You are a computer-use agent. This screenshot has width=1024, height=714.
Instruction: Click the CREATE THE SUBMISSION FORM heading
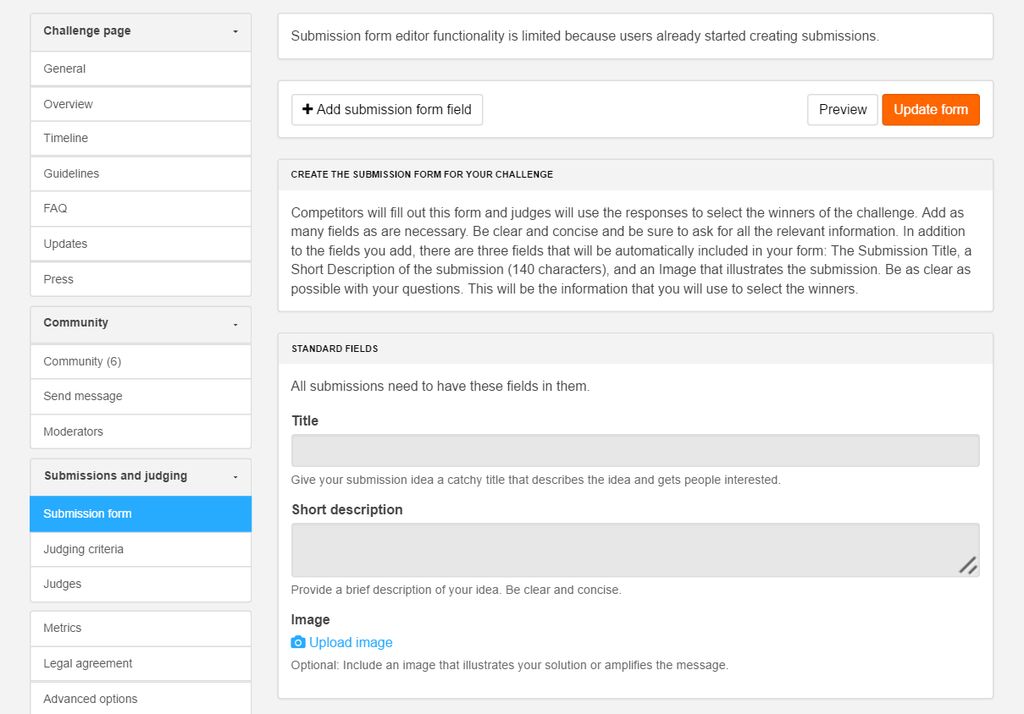click(x=422, y=174)
